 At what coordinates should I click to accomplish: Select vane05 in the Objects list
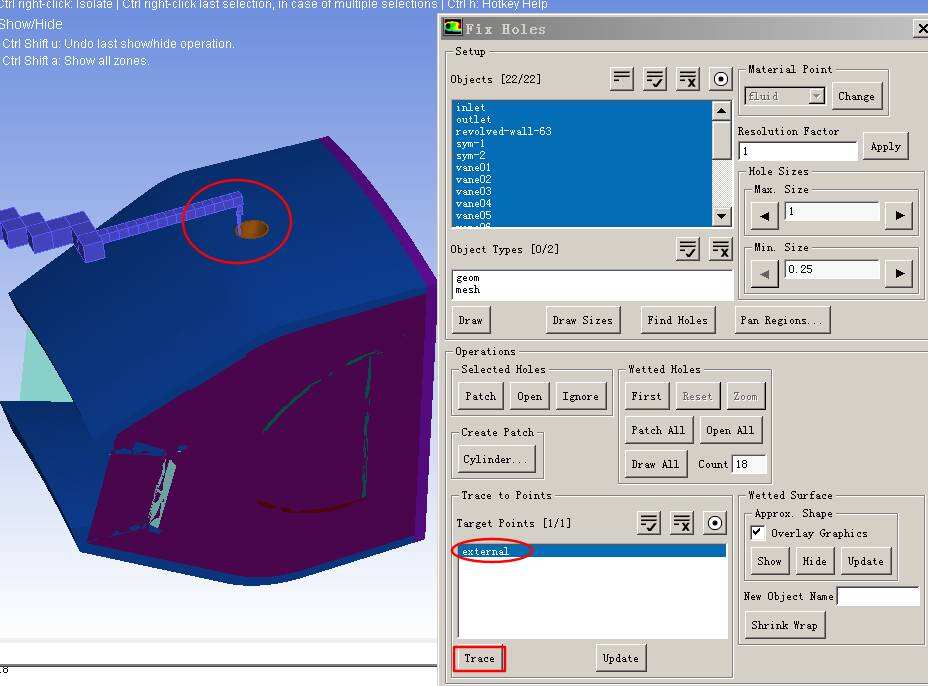point(582,215)
